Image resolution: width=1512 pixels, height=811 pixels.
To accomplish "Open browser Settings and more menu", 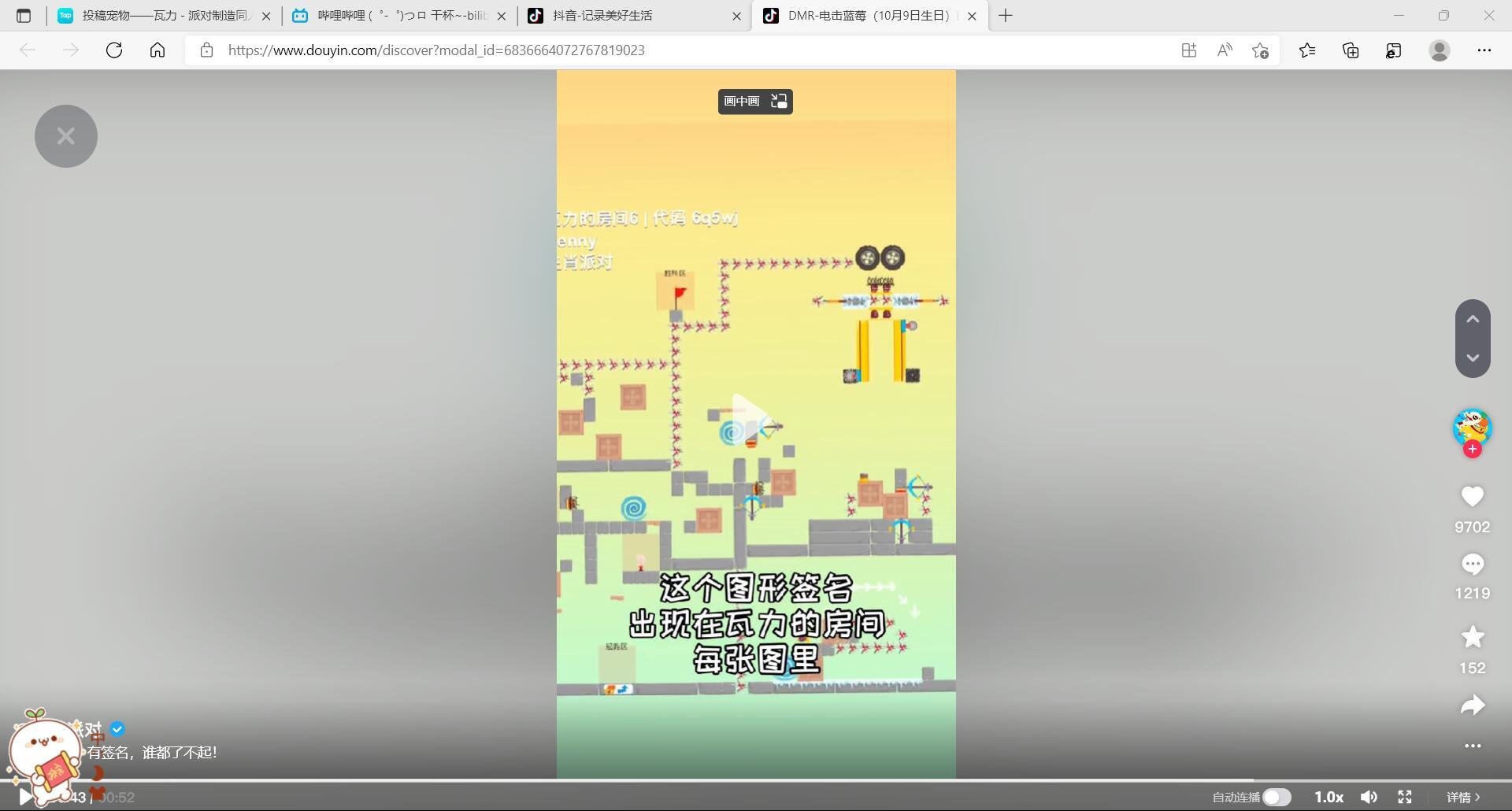I will [x=1484, y=50].
